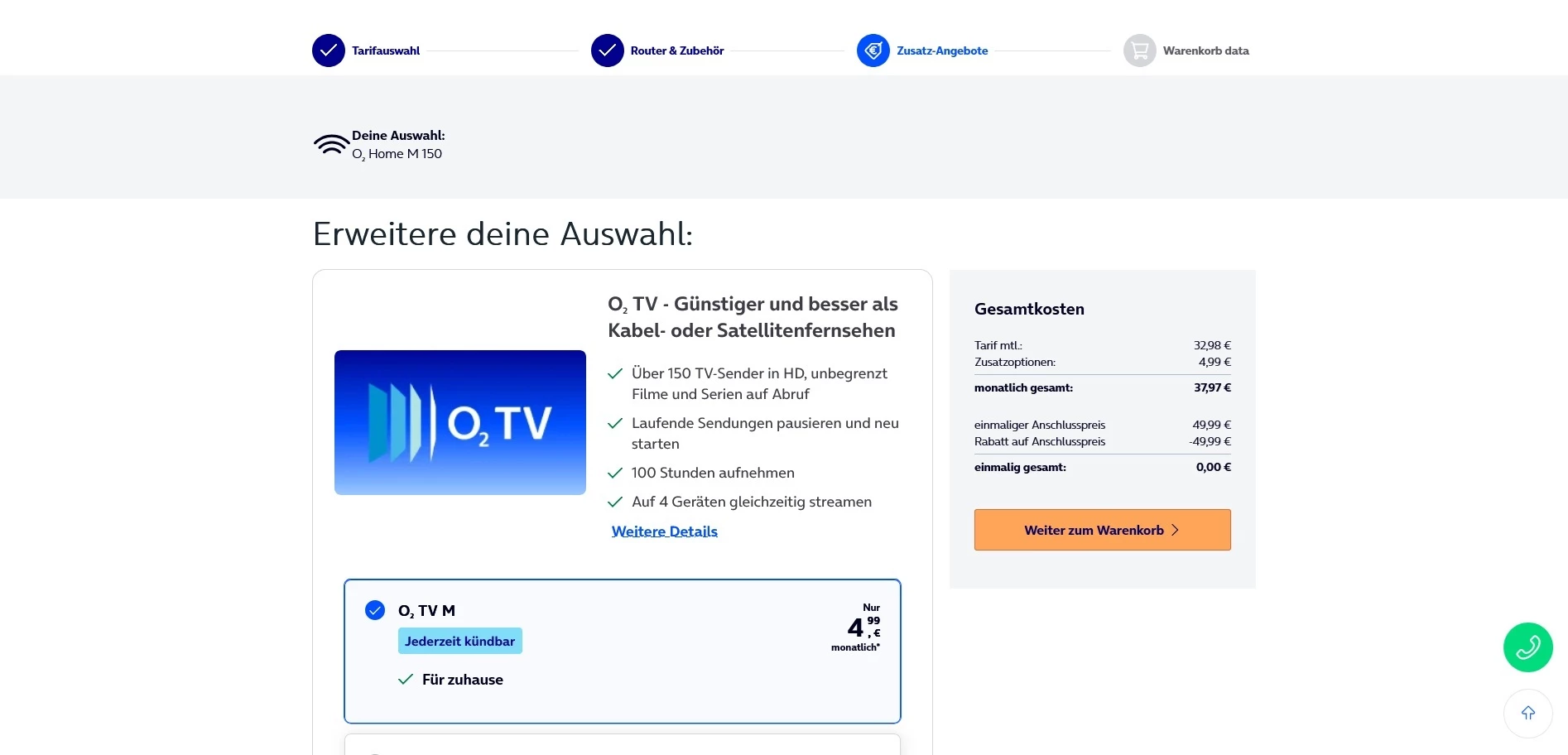This screenshot has height=755, width=1568.
Task: Go to the Router & Zubehör step
Action: point(677,50)
